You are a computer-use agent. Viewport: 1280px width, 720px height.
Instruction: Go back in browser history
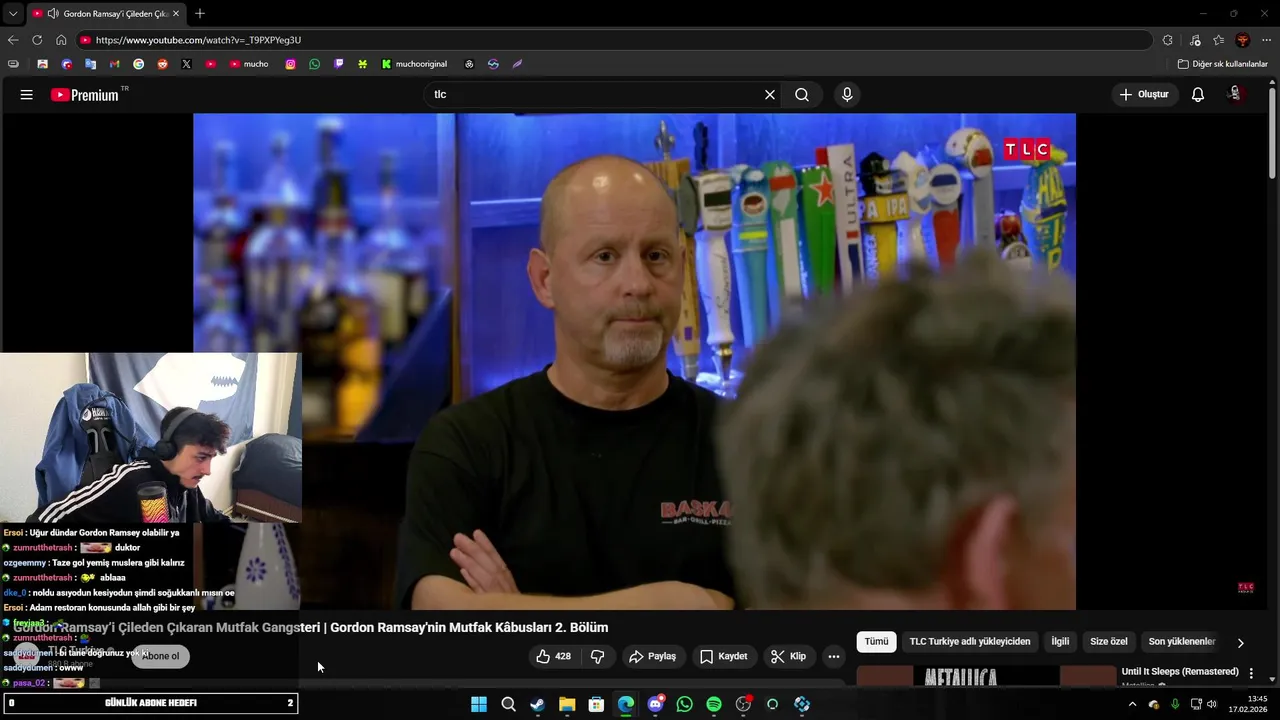[x=13, y=40]
